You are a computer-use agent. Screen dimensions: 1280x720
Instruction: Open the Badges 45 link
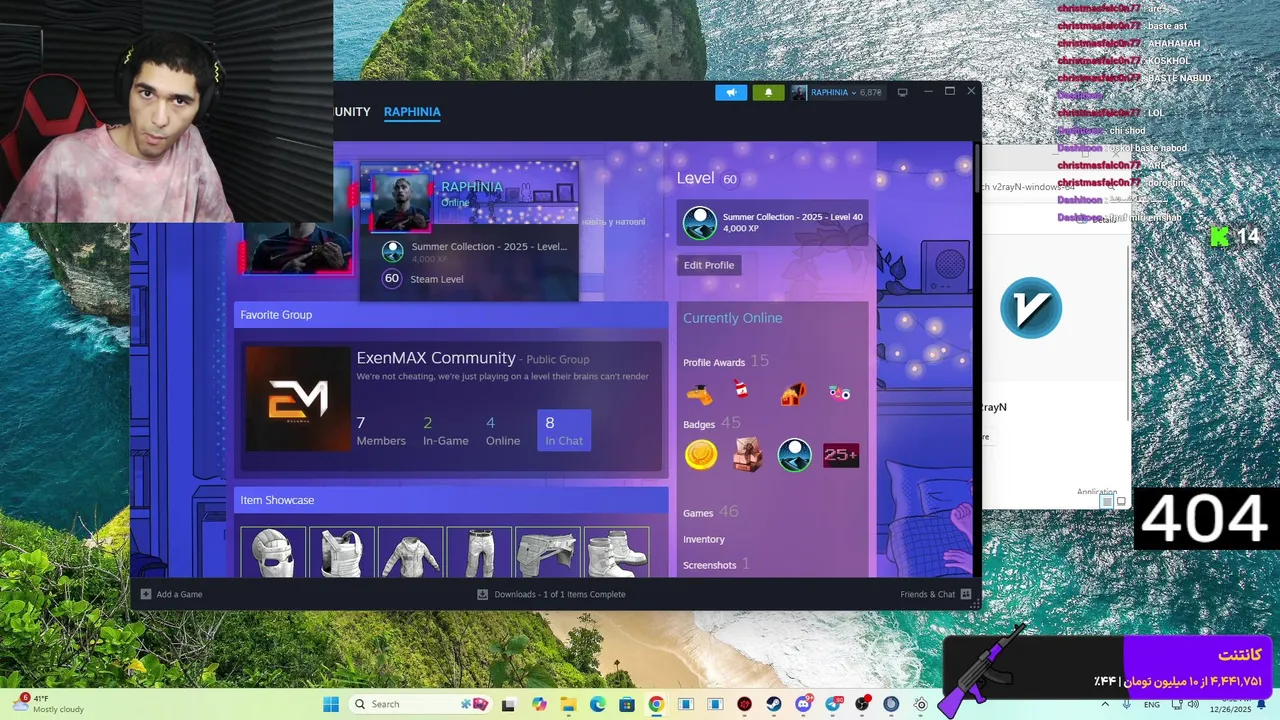pyautogui.click(x=712, y=424)
